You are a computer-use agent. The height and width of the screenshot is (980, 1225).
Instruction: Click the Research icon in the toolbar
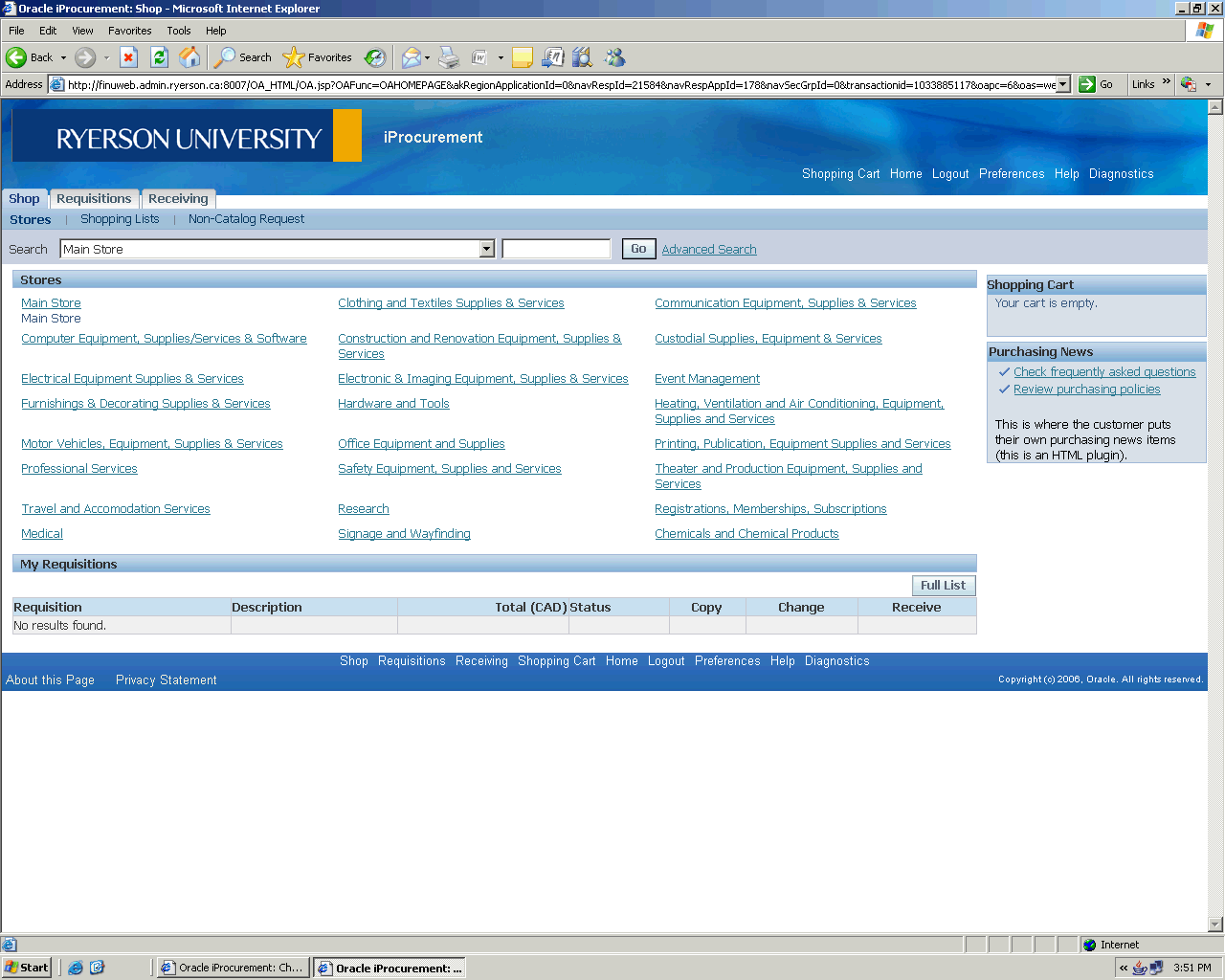coord(582,57)
